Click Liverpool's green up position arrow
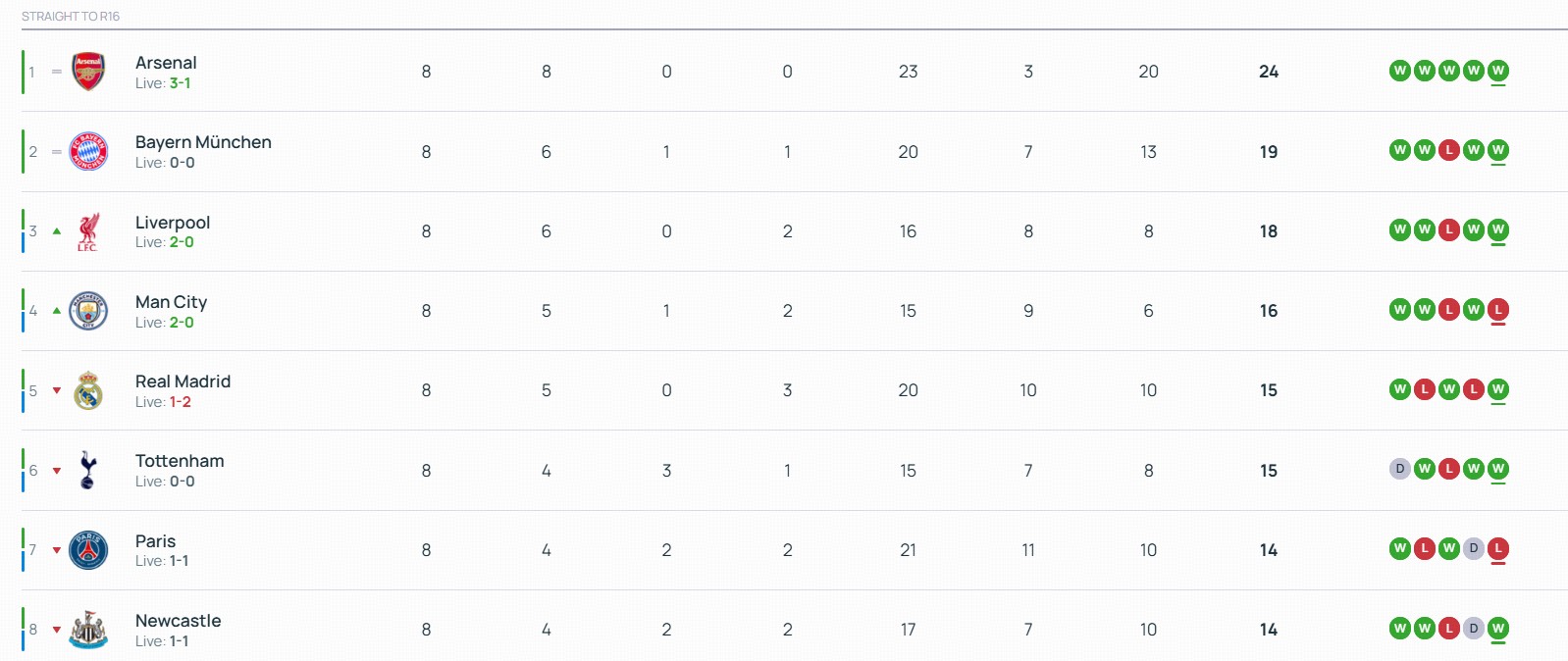Viewport: 1568px width, 661px height. pyautogui.click(x=57, y=231)
